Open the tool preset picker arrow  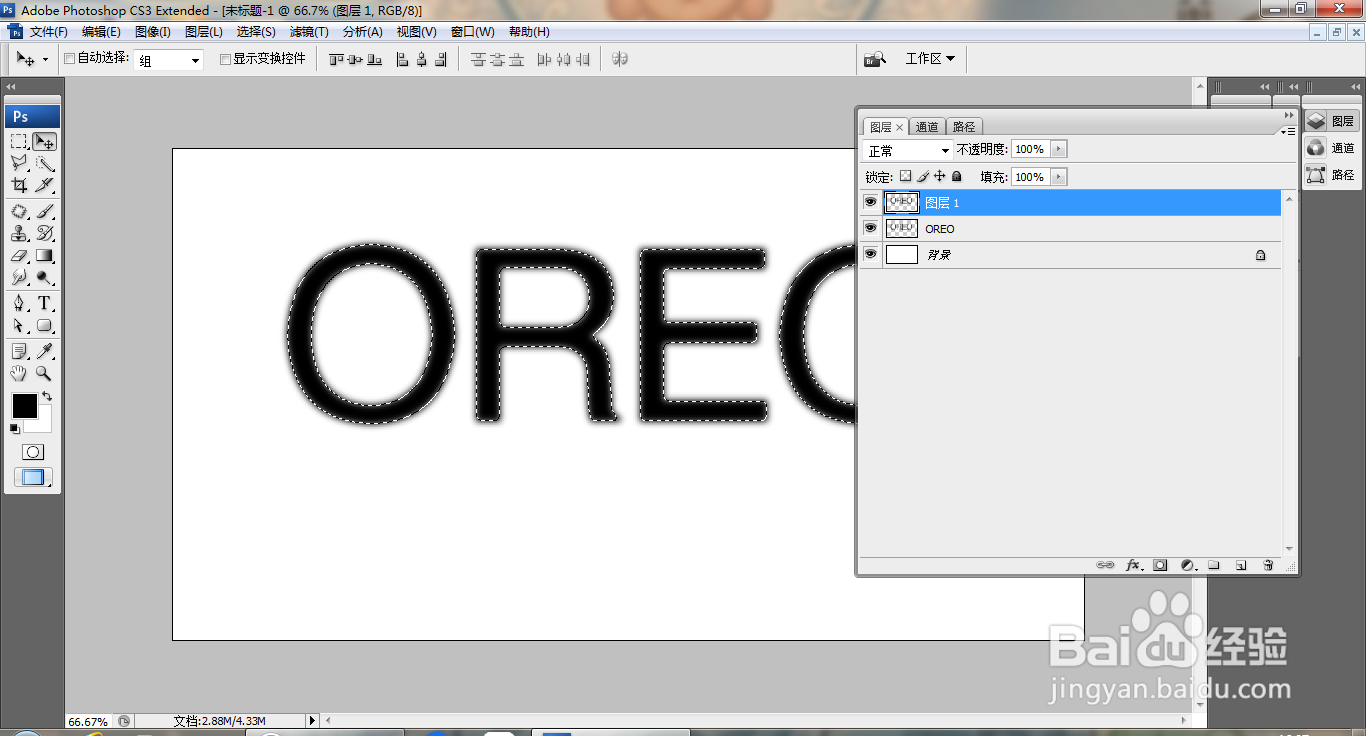45,60
